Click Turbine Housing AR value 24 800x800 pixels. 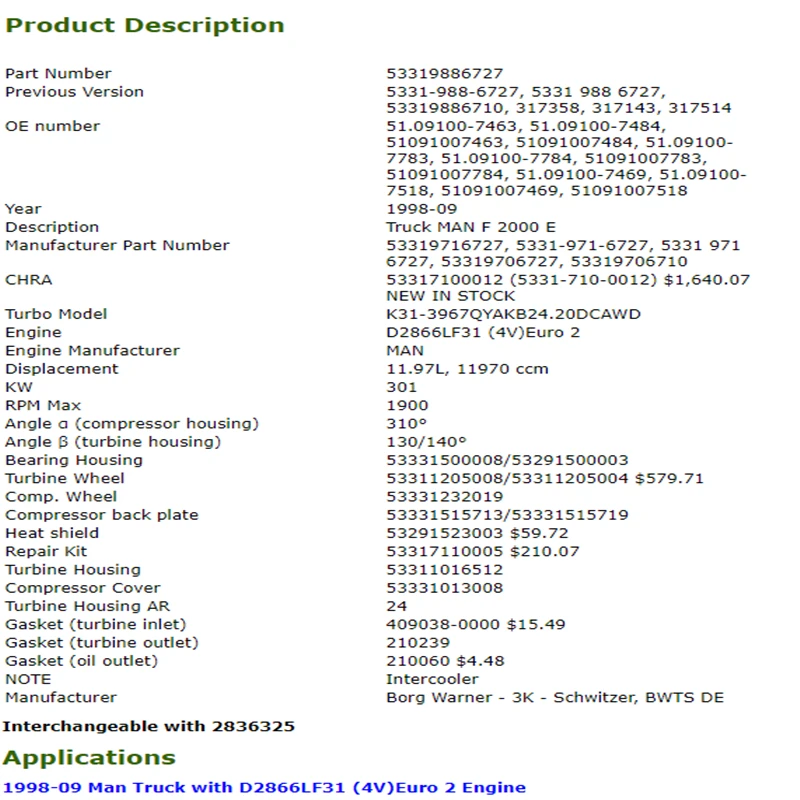point(396,606)
